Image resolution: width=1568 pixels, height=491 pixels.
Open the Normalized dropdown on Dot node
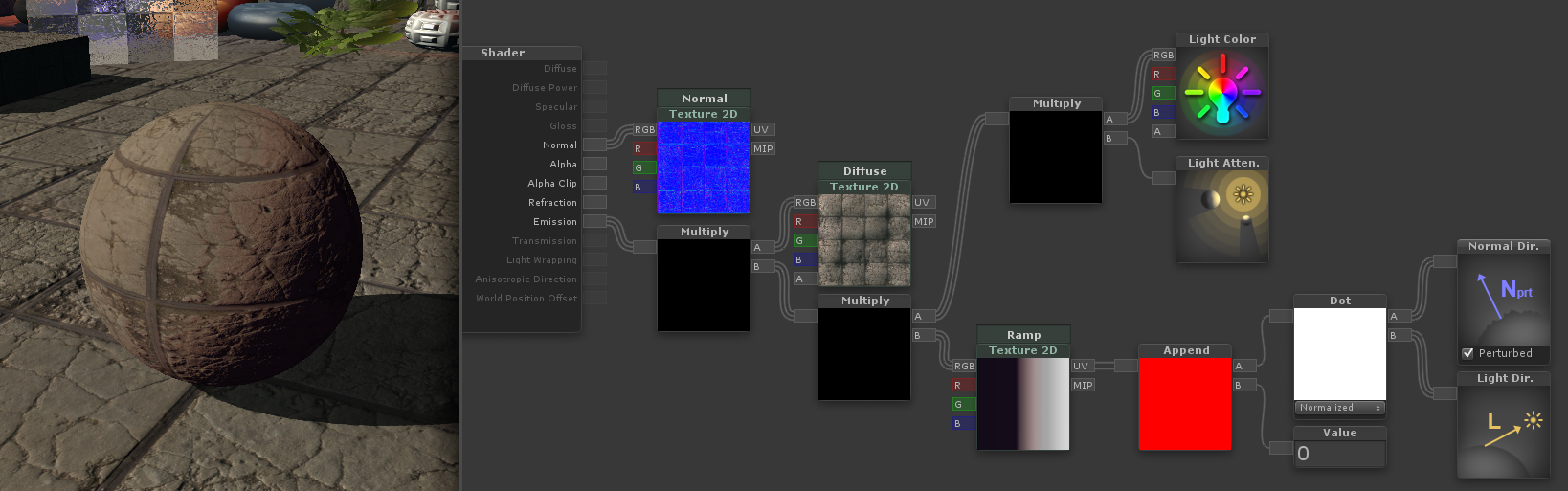[1339, 408]
